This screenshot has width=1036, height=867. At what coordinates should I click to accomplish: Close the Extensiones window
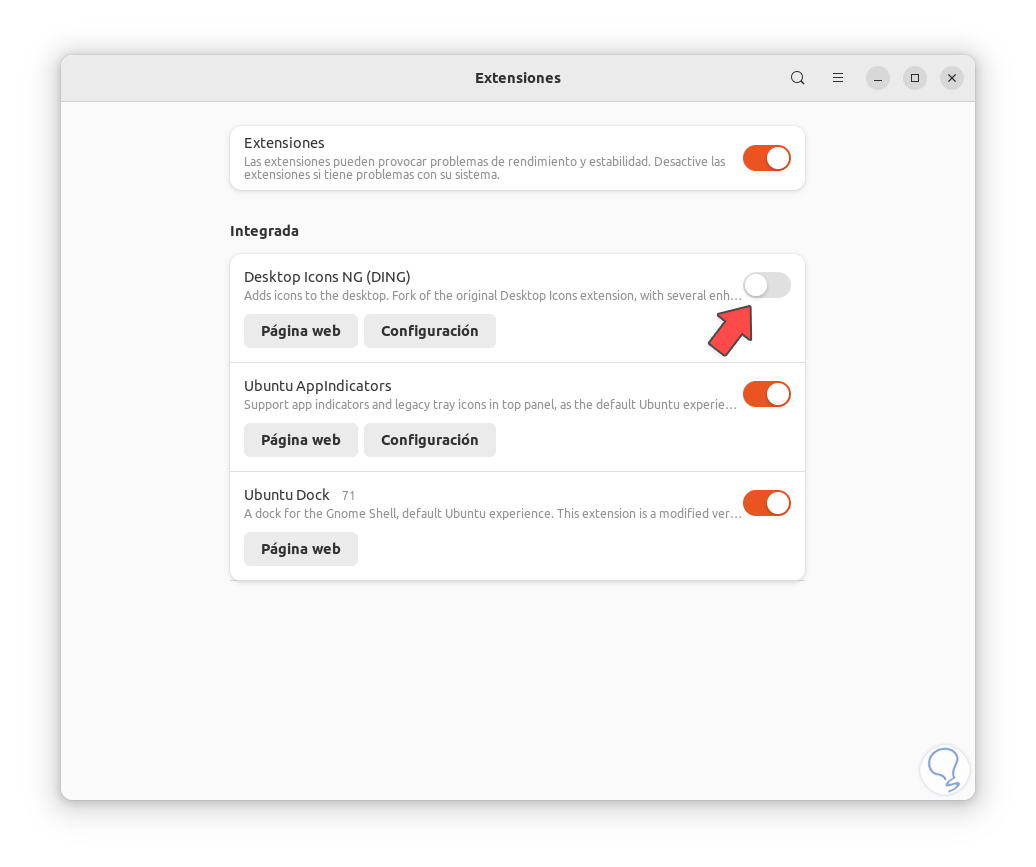[x=951, y=77]
